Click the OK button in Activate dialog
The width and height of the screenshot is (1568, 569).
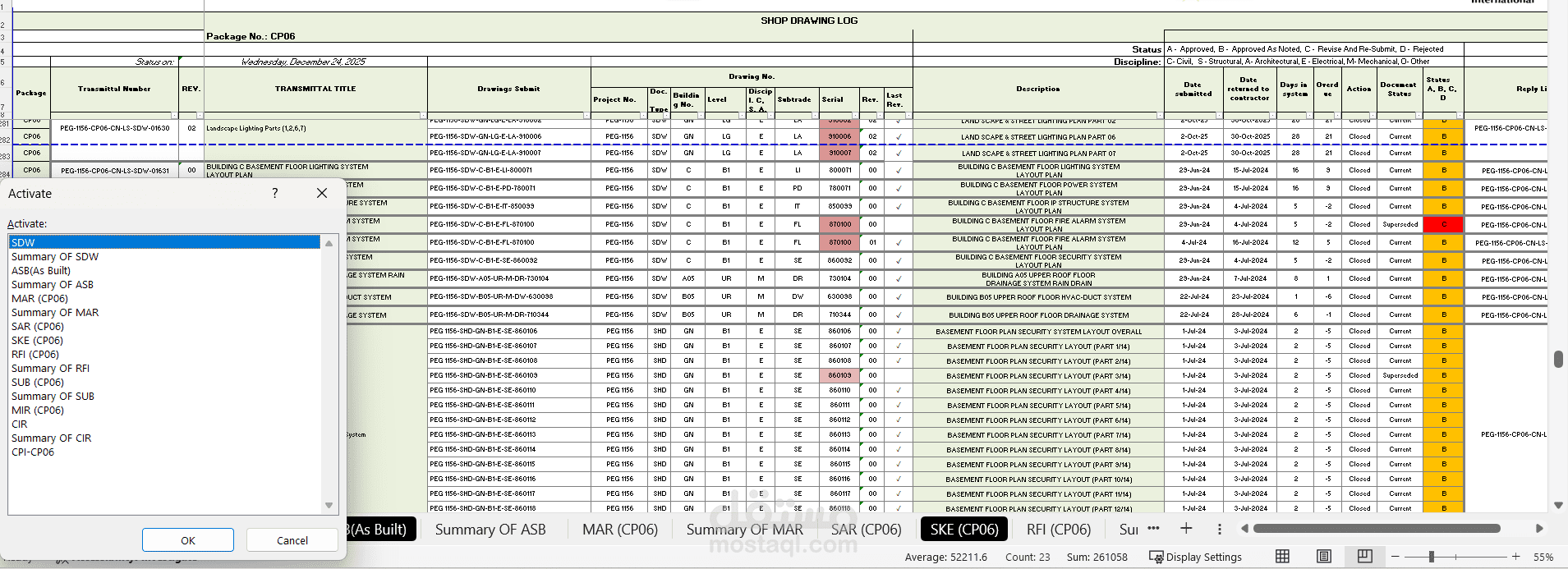[188, 540]
